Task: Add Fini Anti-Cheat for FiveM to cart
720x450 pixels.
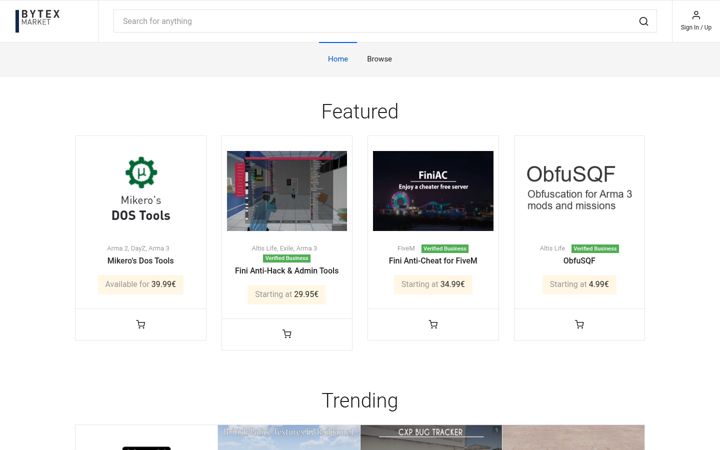Action: [x=433, y=325]
